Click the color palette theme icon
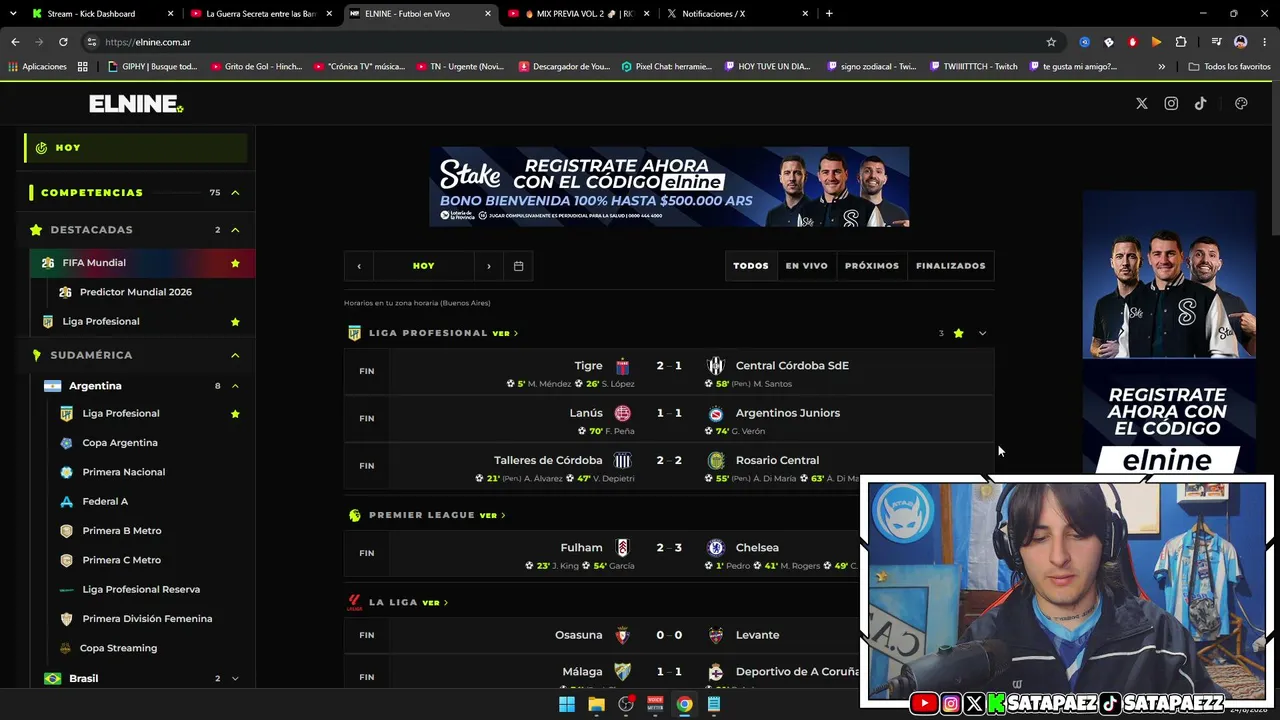This screenshot has height=720, width=1280. click(x=1241, y=104)
